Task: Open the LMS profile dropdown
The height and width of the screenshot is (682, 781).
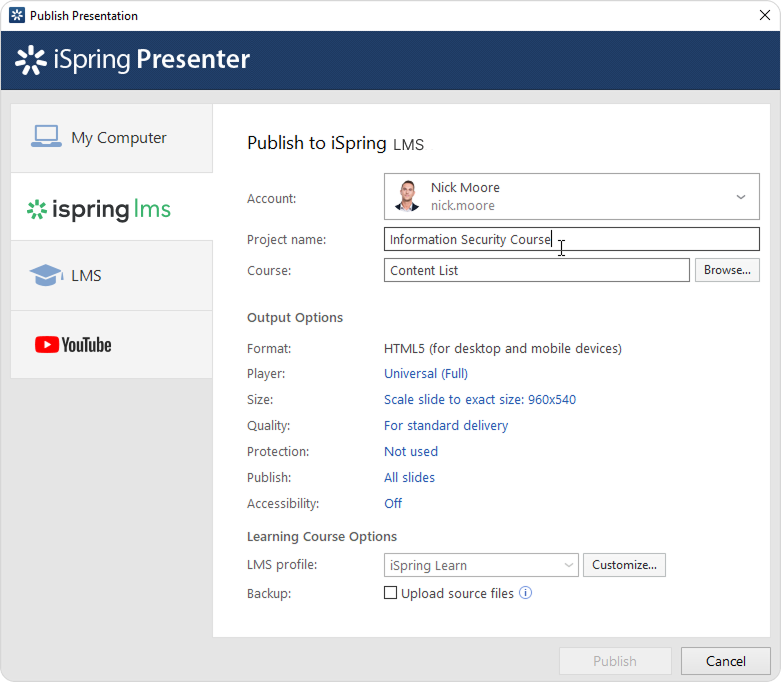Action: (x=481, y=565)
